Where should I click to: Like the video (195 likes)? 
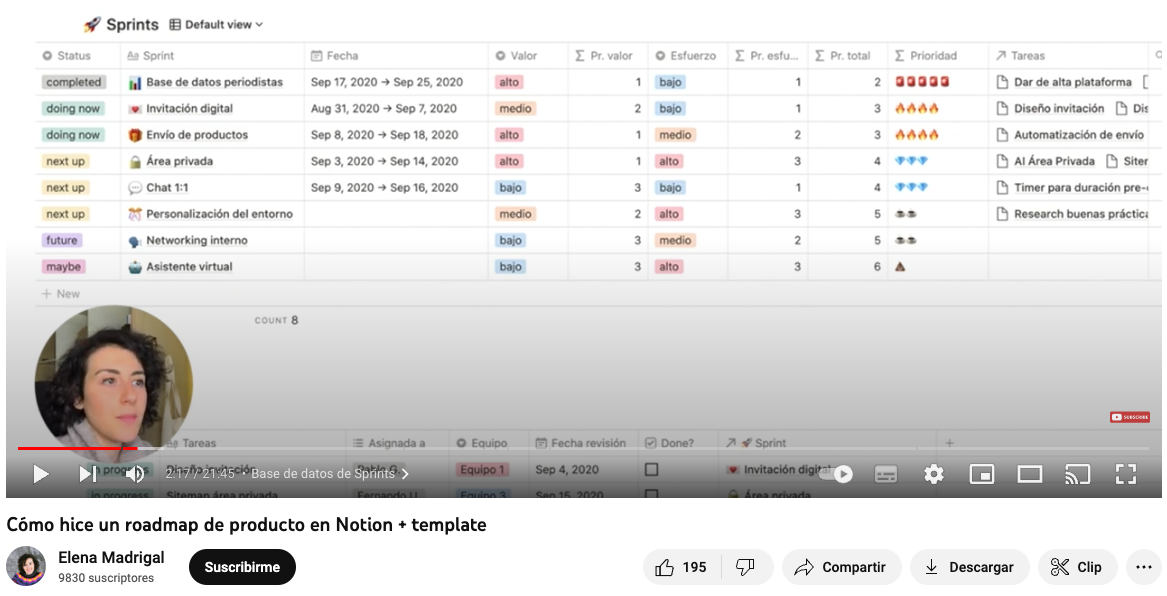tap(682, 567)
